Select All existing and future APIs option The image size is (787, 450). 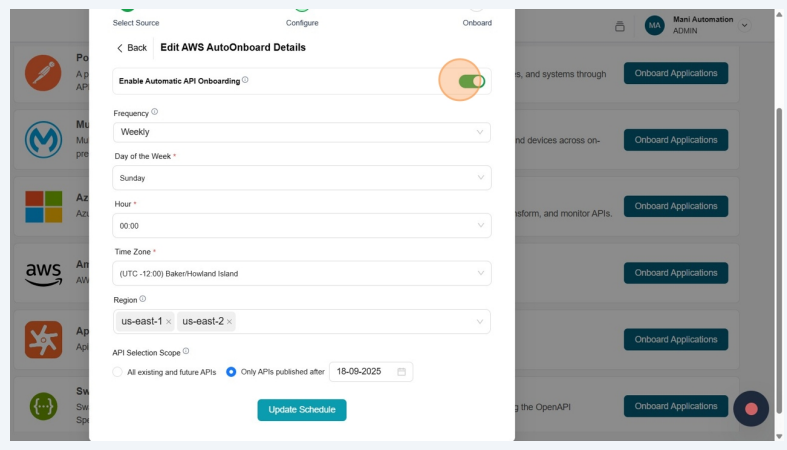pos(118,372)
